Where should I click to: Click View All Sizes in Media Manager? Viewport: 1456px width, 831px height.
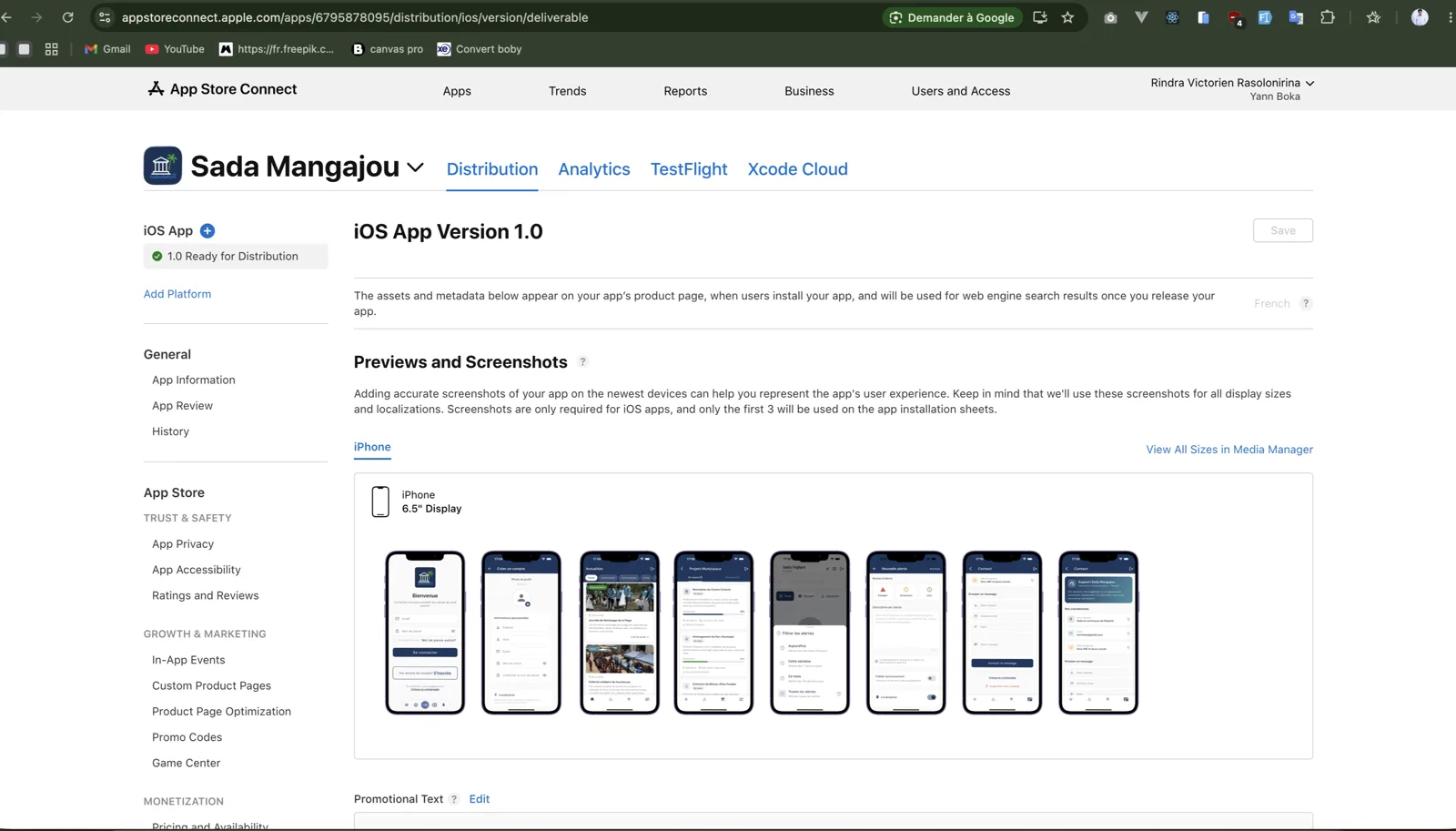click(1229, 450)
